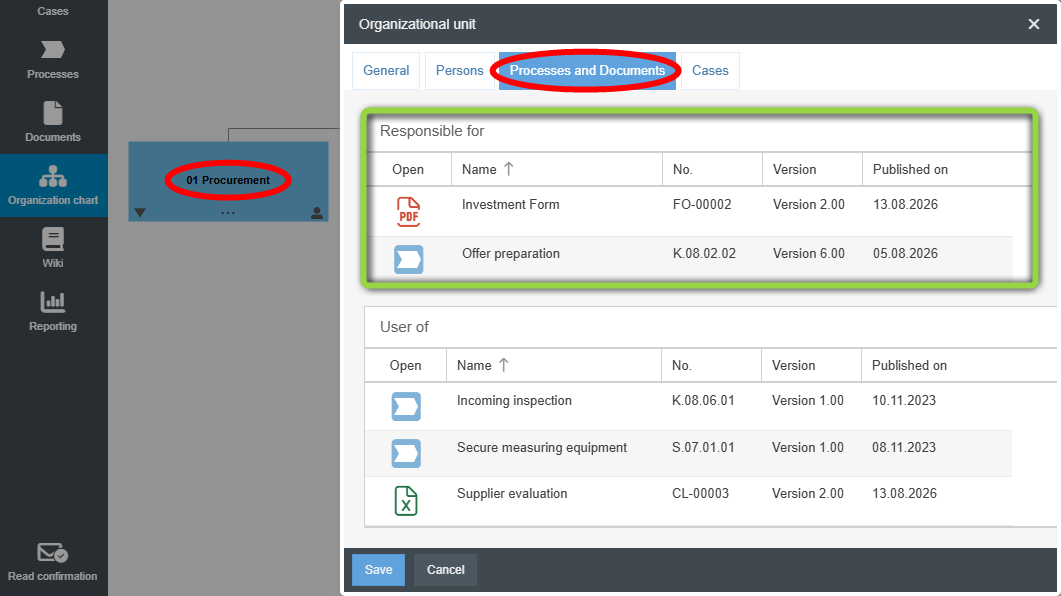Screen dimensions: 1061x596
Task: Open the Wiki sidebar section
Action: pyautogui.click(x=53, y=248)
